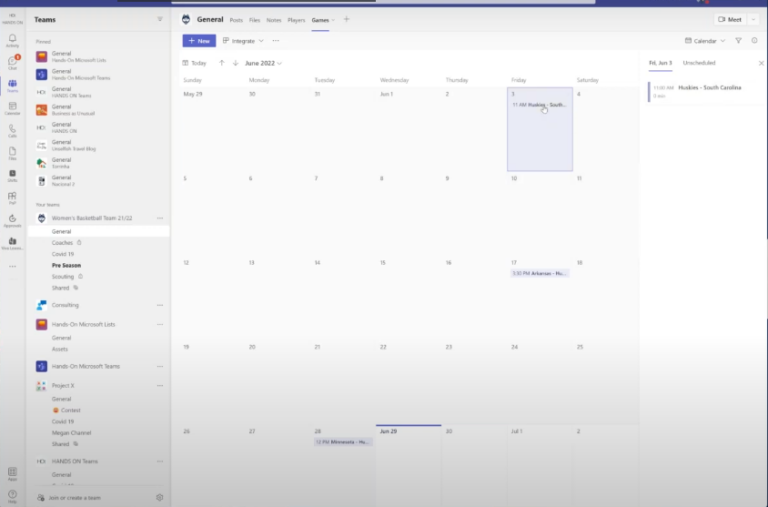Click the add tab plus icon
Viewport: 768px width, 507px height.
click(x=346, y=20)
